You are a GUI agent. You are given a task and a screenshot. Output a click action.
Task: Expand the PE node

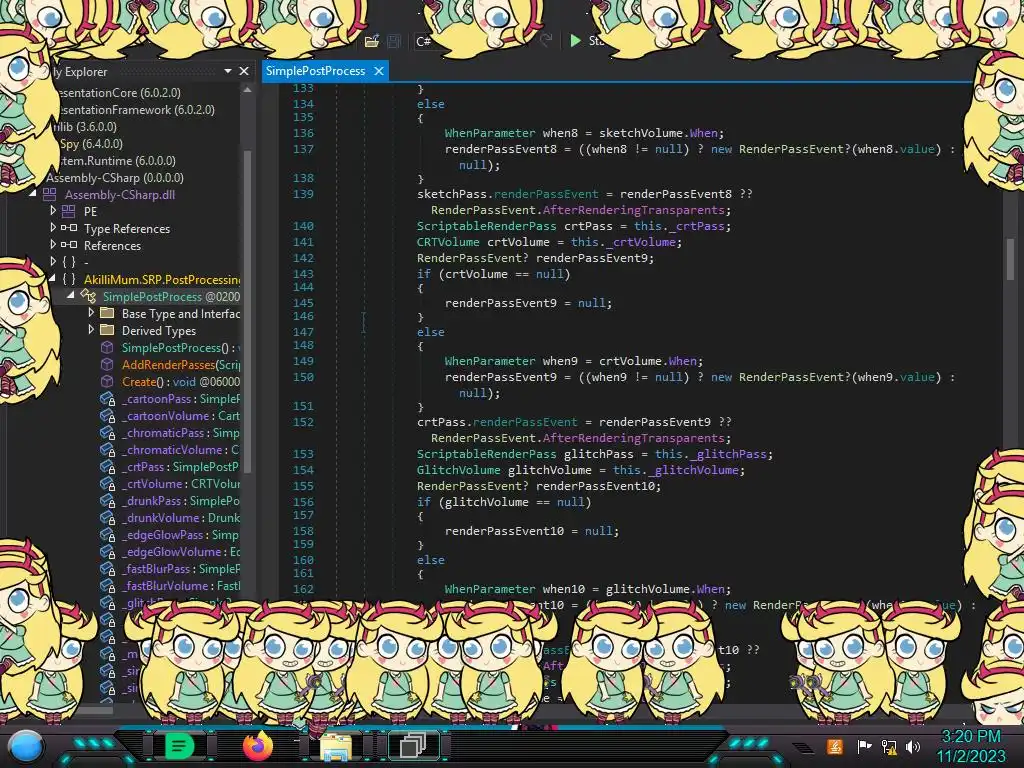click(53, 210)
